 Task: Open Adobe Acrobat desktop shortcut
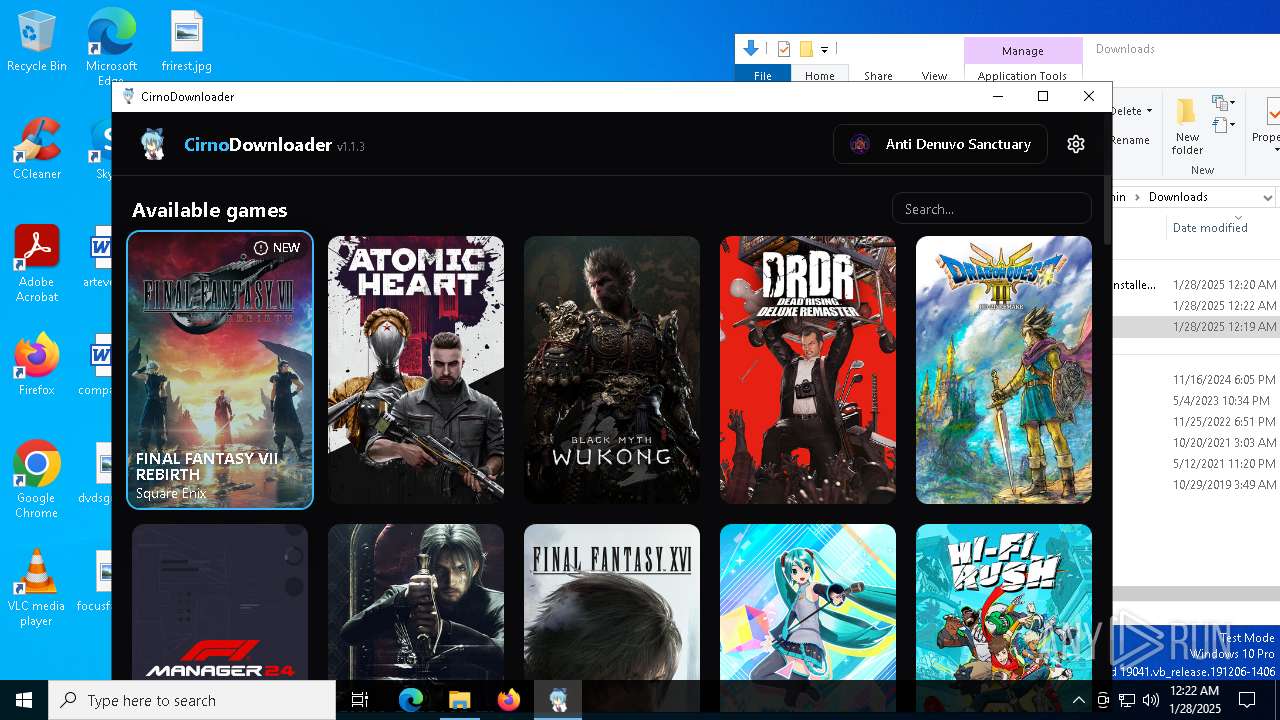click(37, 265)
